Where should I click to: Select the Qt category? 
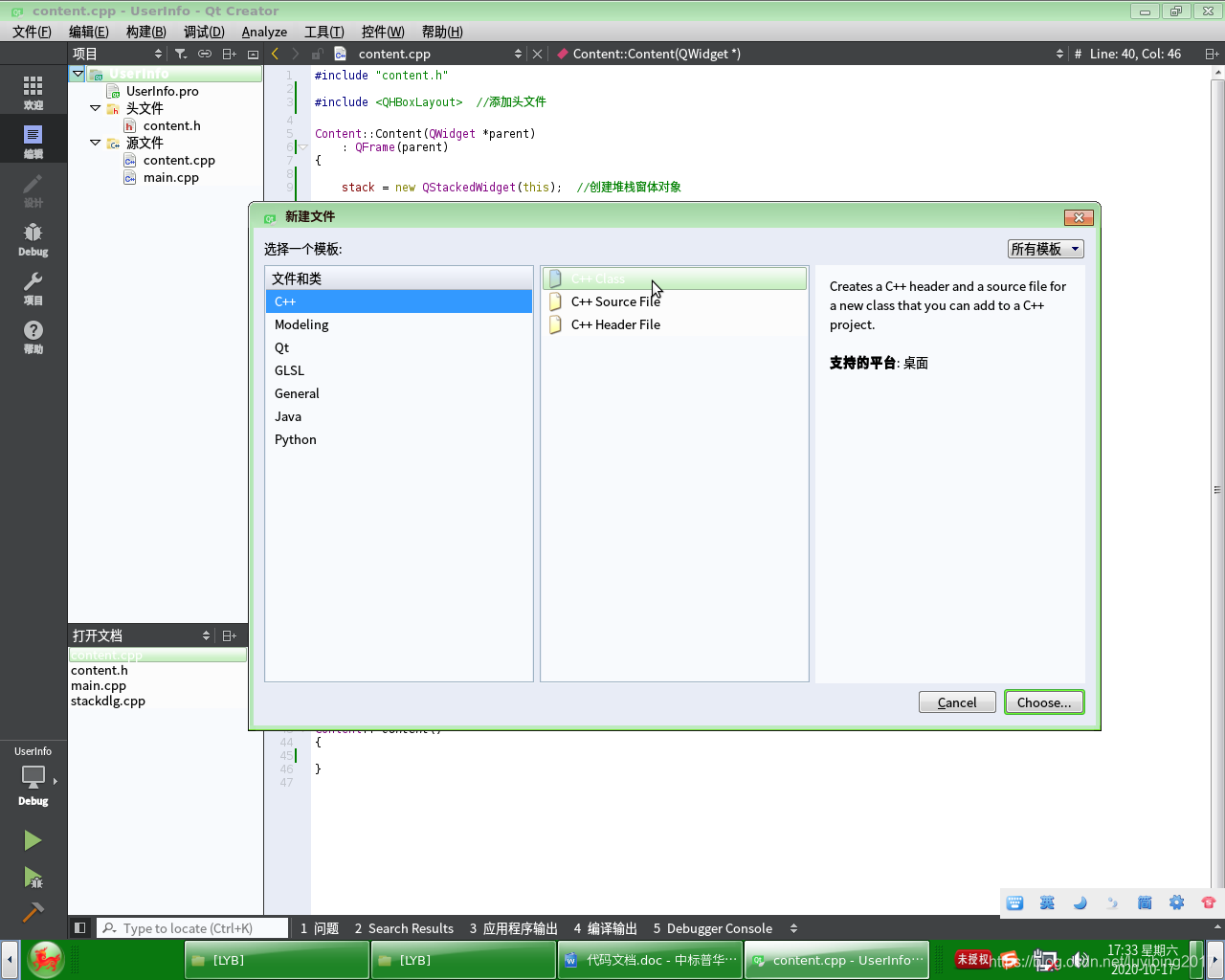pos(399,347)
